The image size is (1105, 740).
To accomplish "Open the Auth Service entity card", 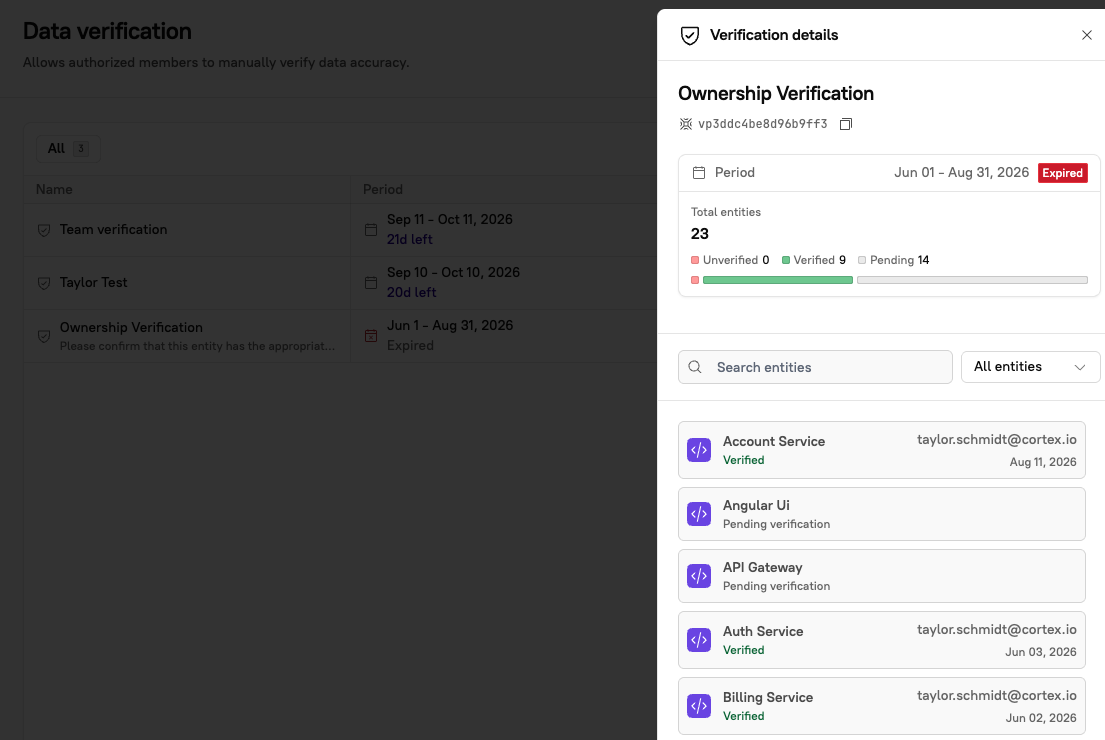I will click(x=882, y=640).
